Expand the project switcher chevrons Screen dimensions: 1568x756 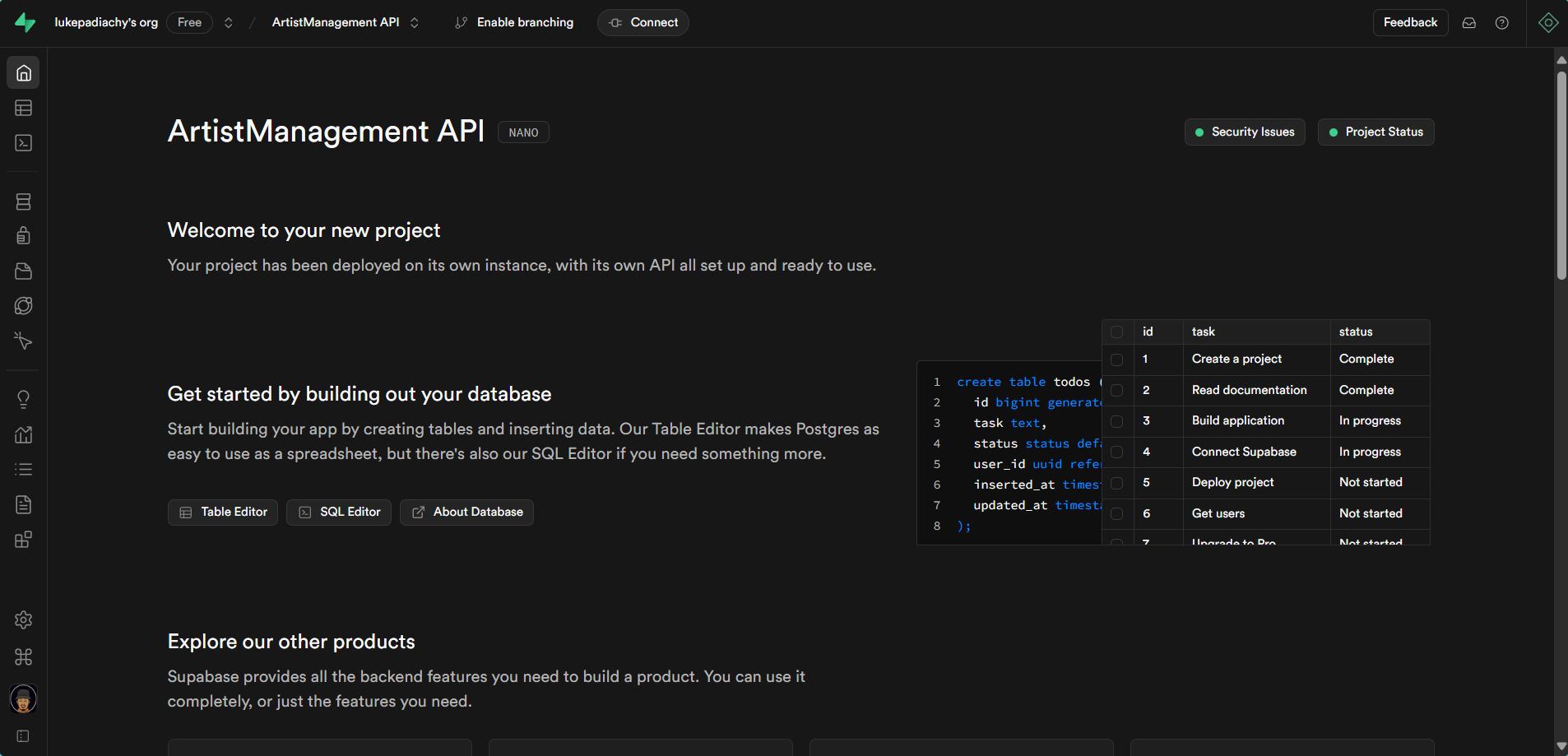415,23
